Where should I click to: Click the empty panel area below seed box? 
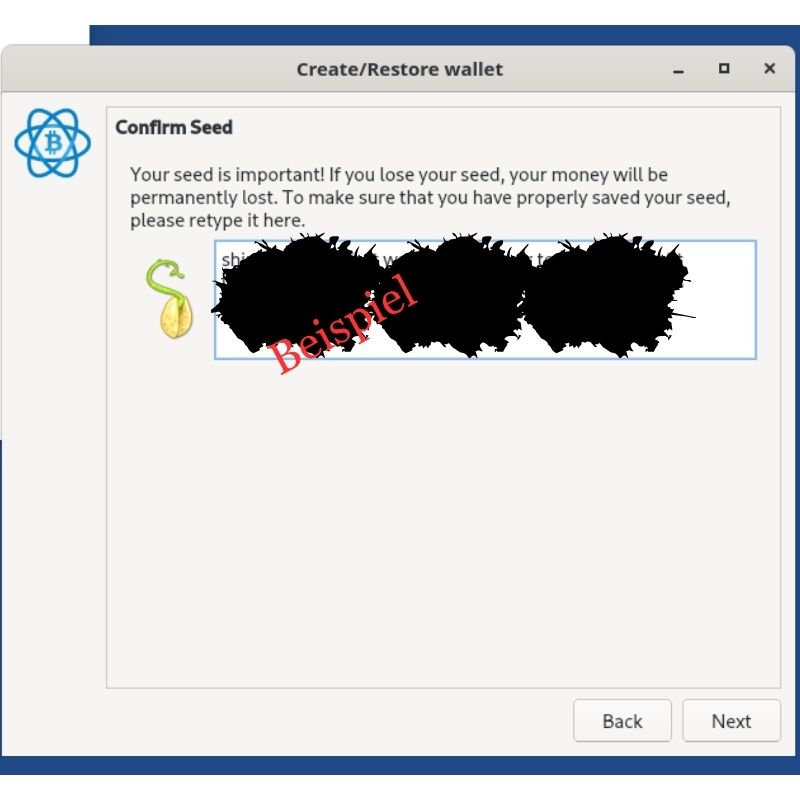pyautogui.click(x=440, y=520)
